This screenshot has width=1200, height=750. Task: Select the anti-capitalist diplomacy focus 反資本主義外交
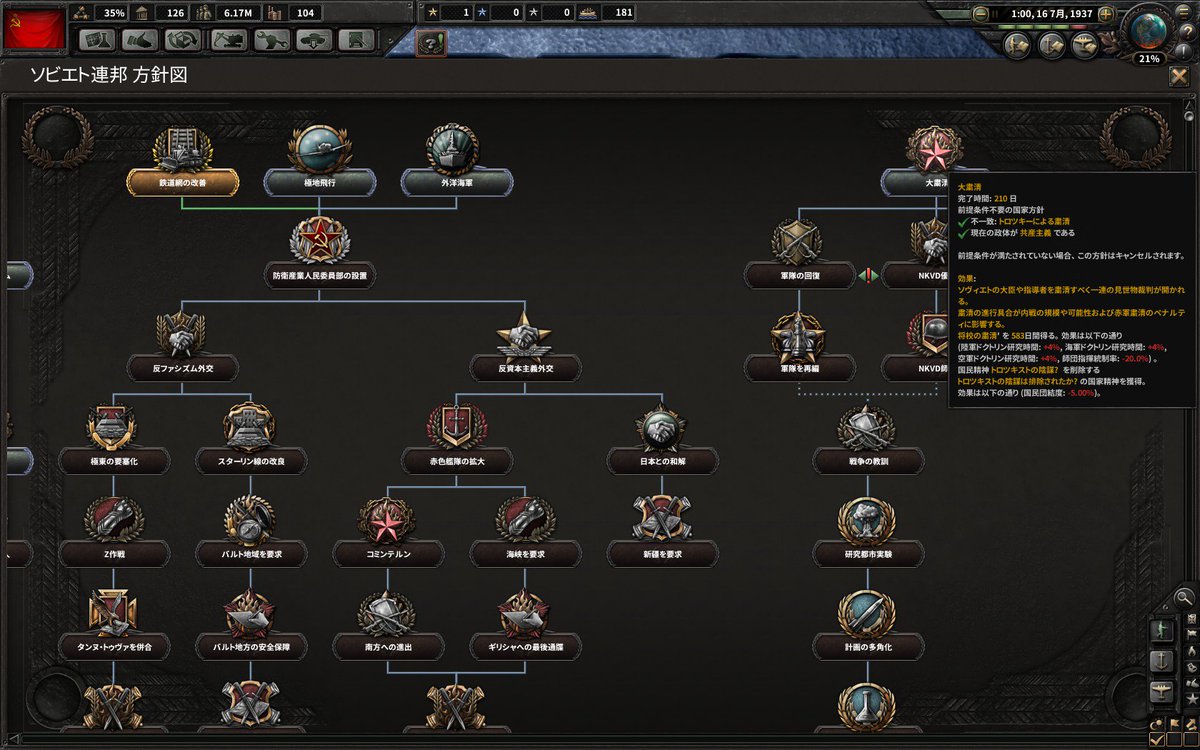[x=525, y=369]
